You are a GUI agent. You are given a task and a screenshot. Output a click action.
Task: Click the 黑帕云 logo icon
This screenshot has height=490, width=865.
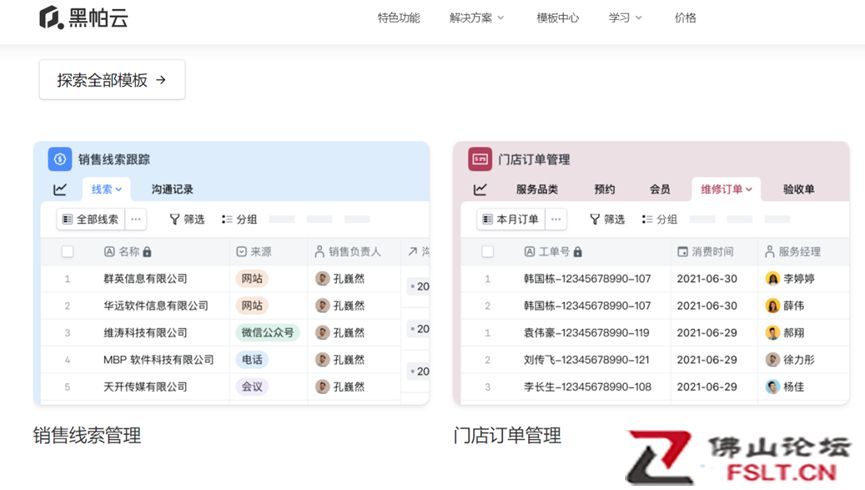51,18
